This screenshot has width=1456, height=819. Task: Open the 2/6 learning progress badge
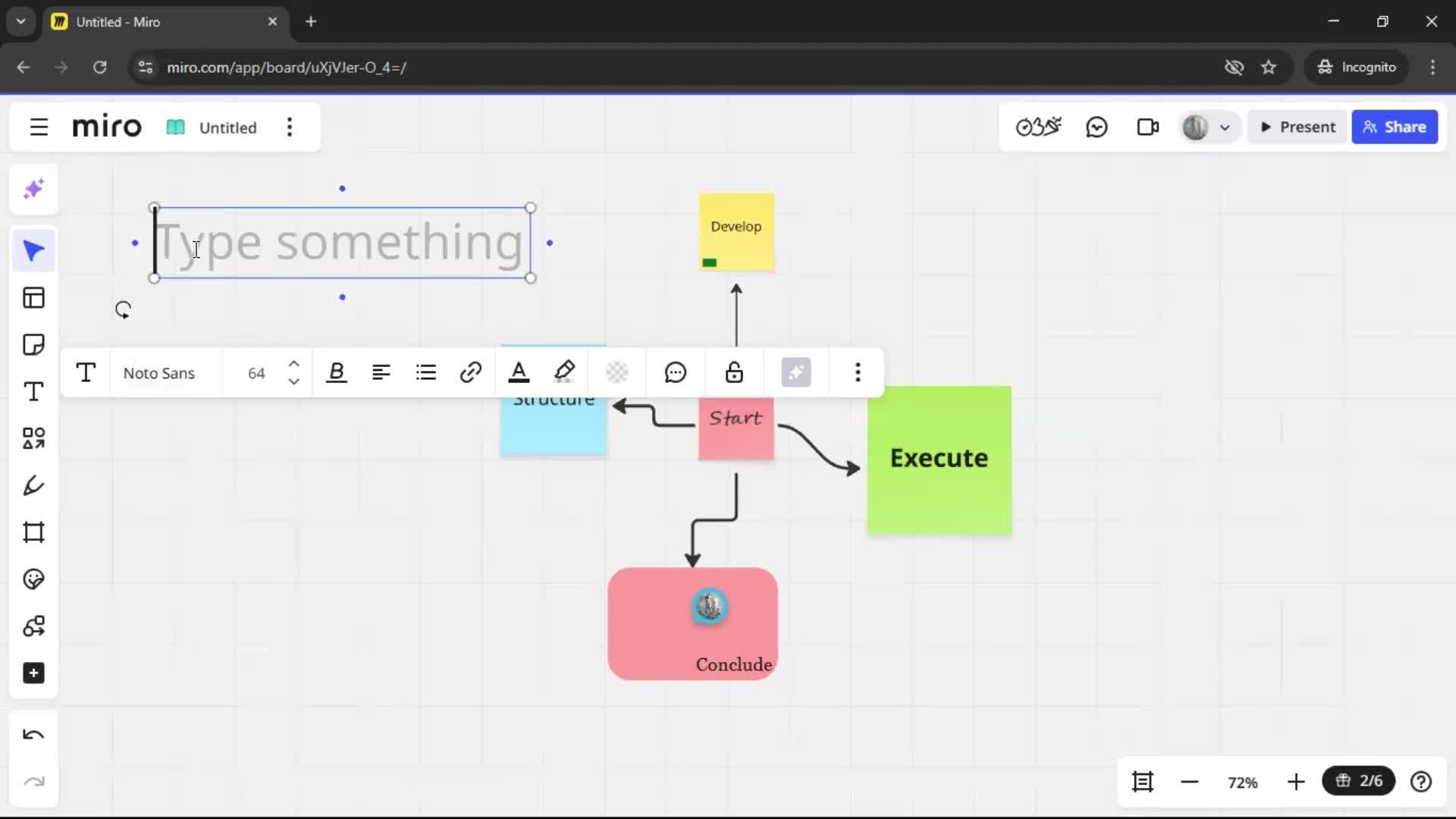coord(1359,781)
